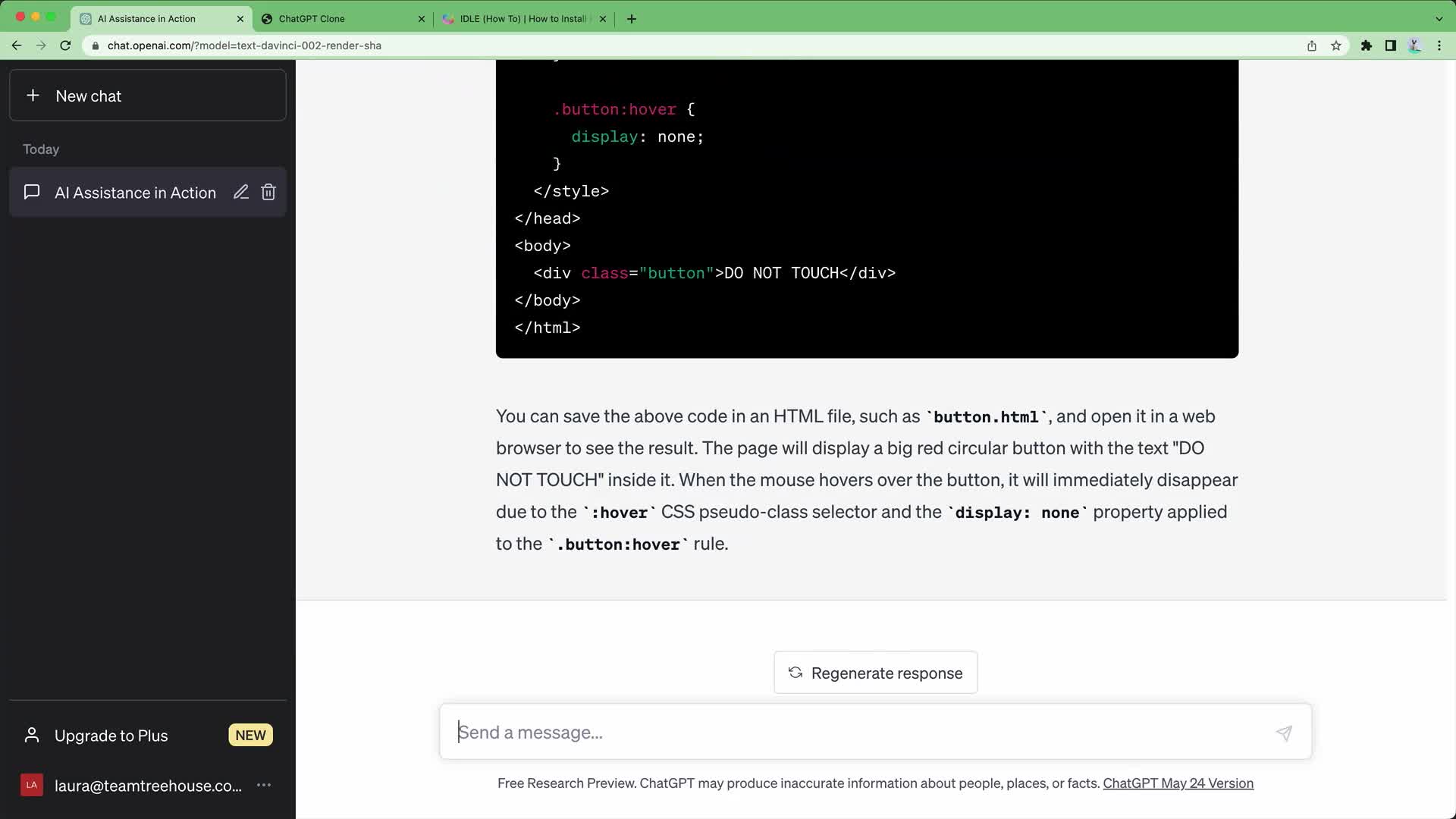Open the browser extensions puzzle icon

click(x=1367, y=45)
